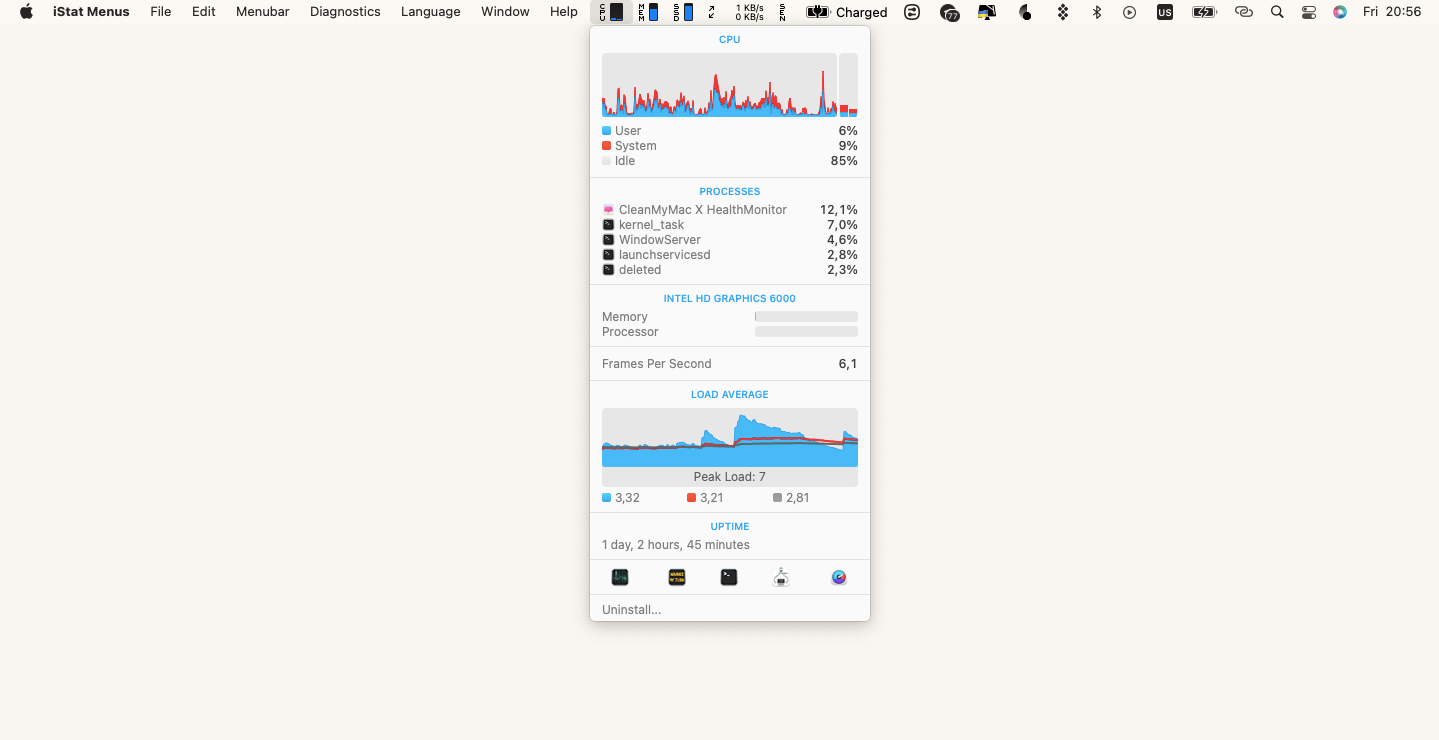
Task: Click the Fri 20:56 menu bar clock
Action: point(1392,12)
